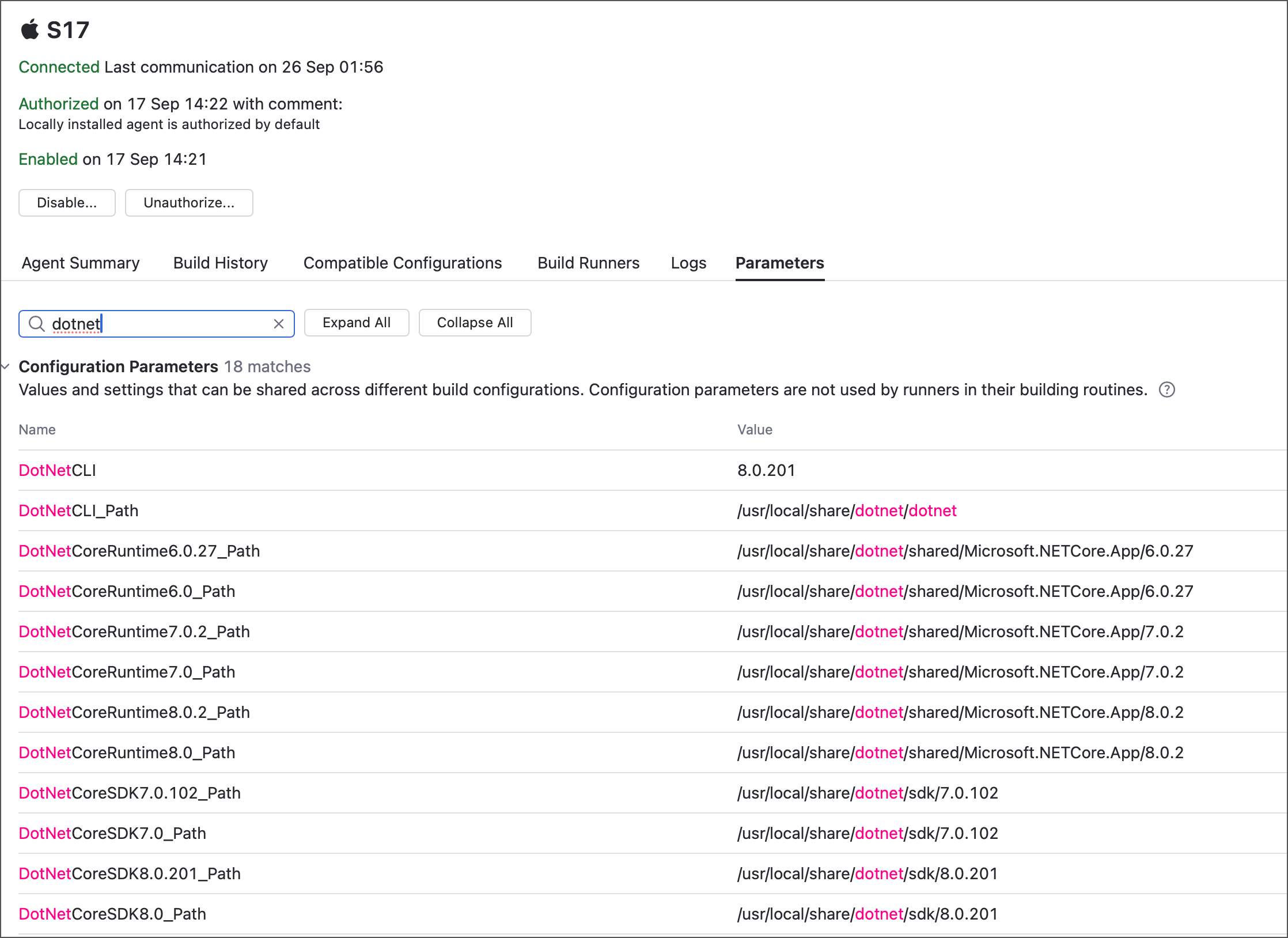Switch to the Agent Summary tab
1288x938 pixels.
pos(81,263)
